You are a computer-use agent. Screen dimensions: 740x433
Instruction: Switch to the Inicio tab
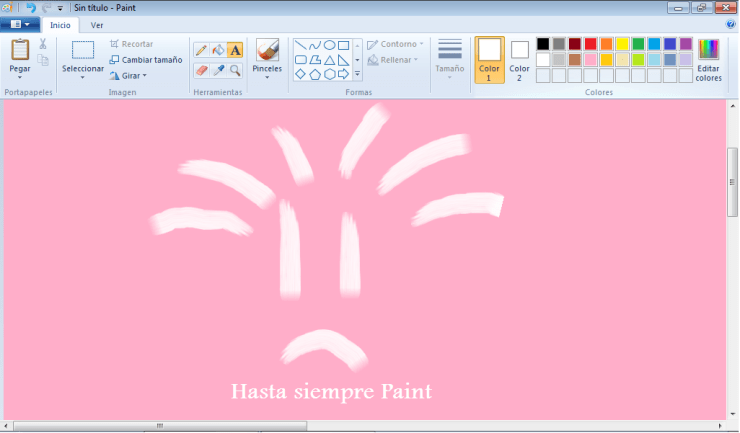60,25
